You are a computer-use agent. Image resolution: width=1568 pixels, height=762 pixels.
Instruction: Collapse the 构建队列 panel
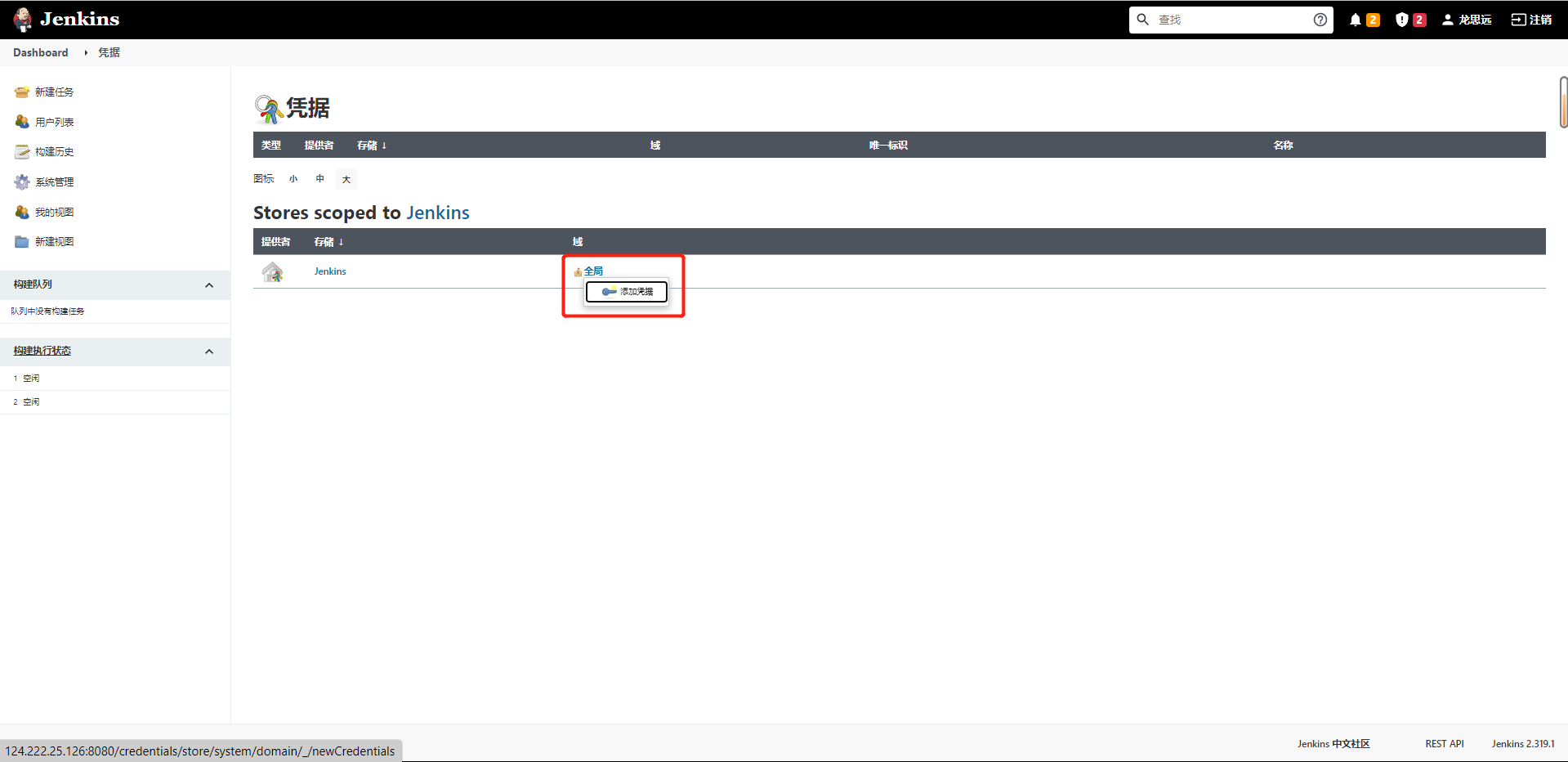[209, 285]
